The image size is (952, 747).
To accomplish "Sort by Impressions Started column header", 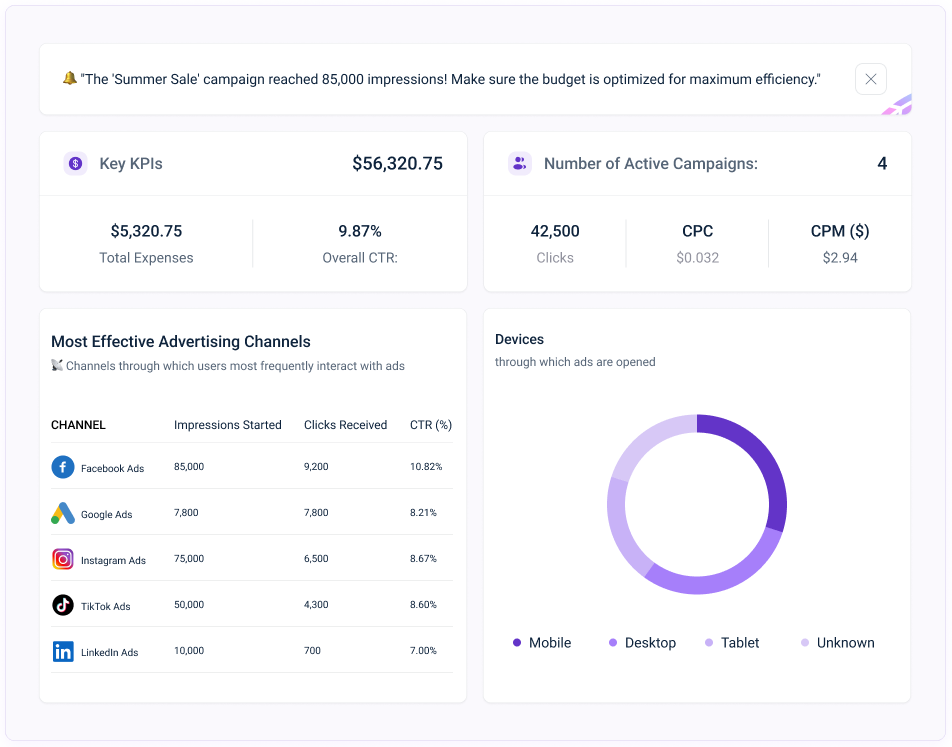I will tap(227, 425).
